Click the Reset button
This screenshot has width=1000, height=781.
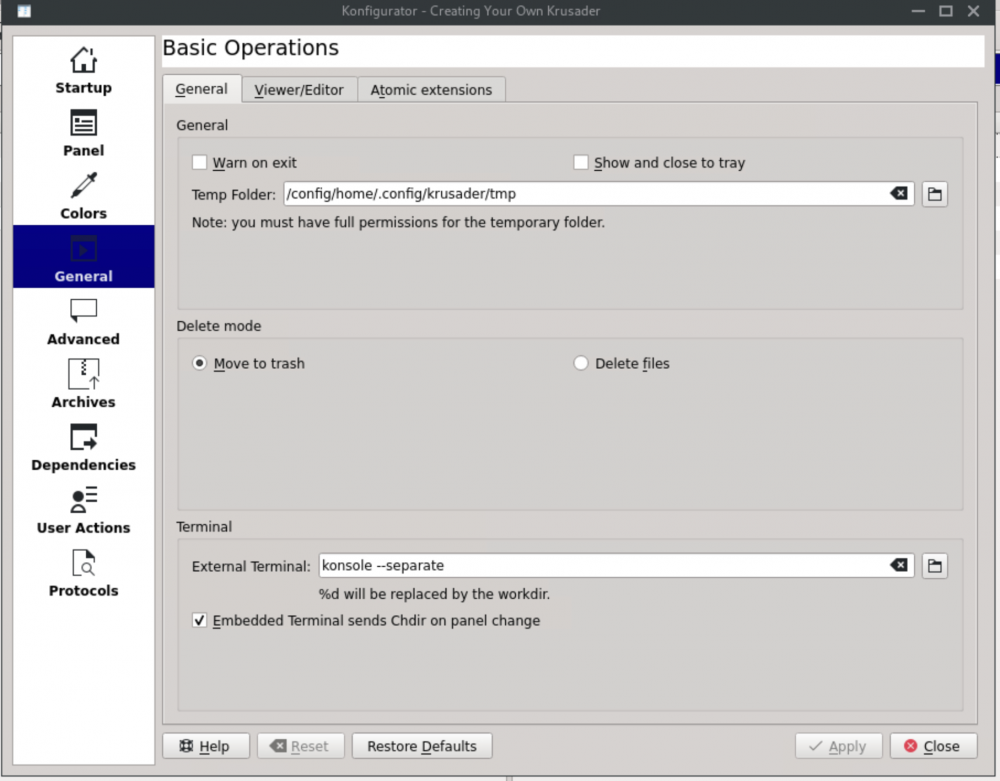click(300, 746)
